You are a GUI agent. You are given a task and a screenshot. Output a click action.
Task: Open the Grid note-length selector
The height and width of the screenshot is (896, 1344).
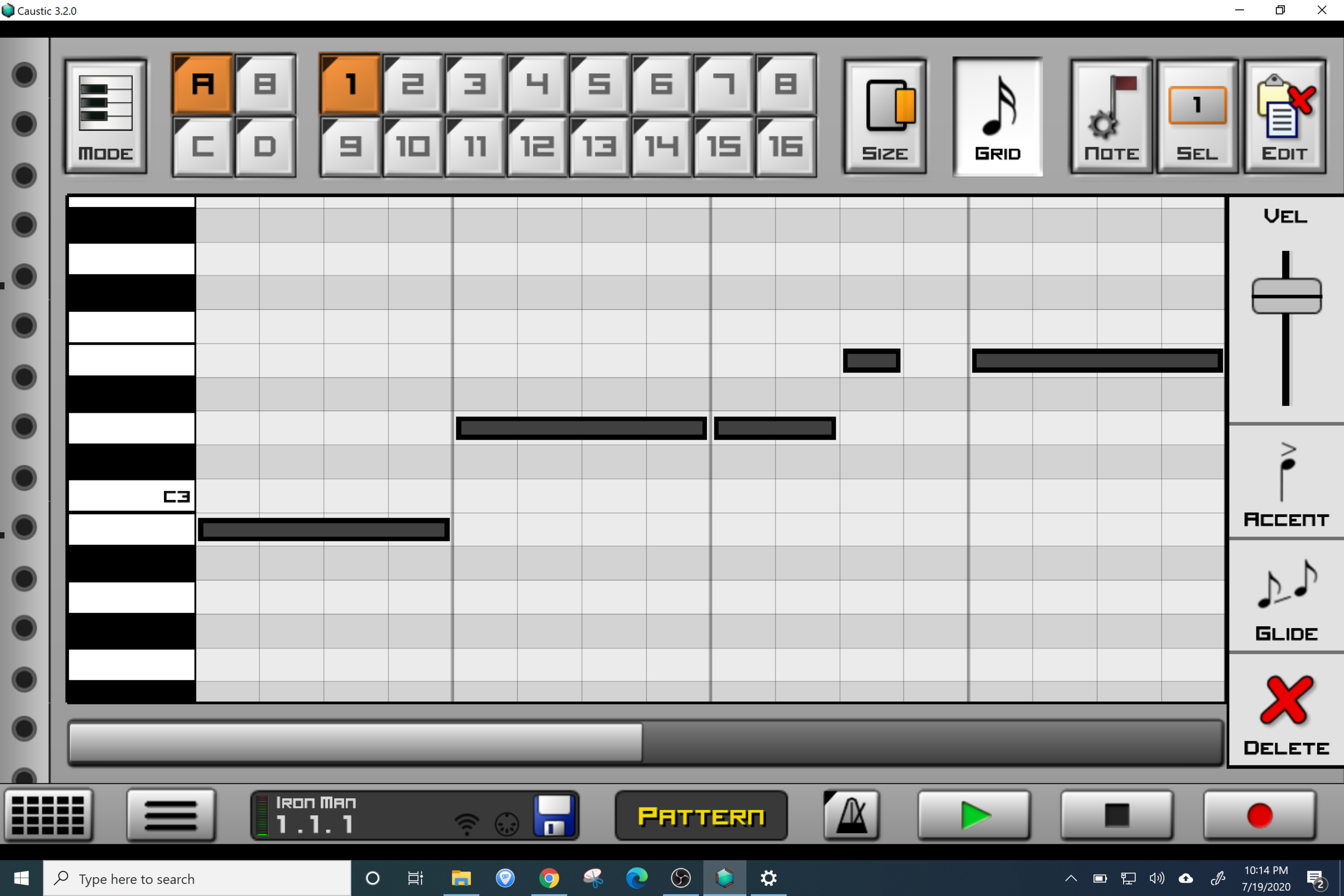997,116
